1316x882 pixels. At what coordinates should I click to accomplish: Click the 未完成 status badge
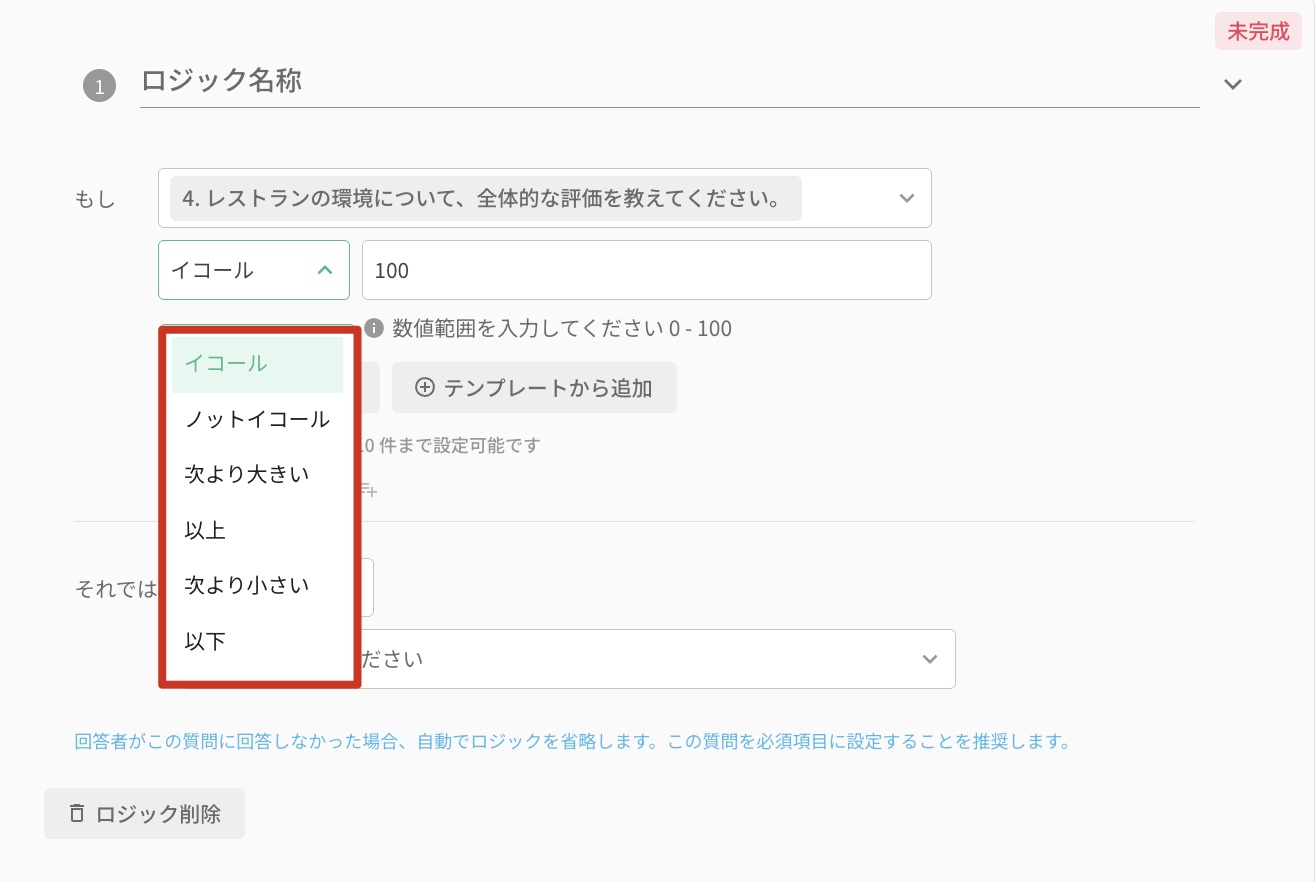(x=1258, y=32)
